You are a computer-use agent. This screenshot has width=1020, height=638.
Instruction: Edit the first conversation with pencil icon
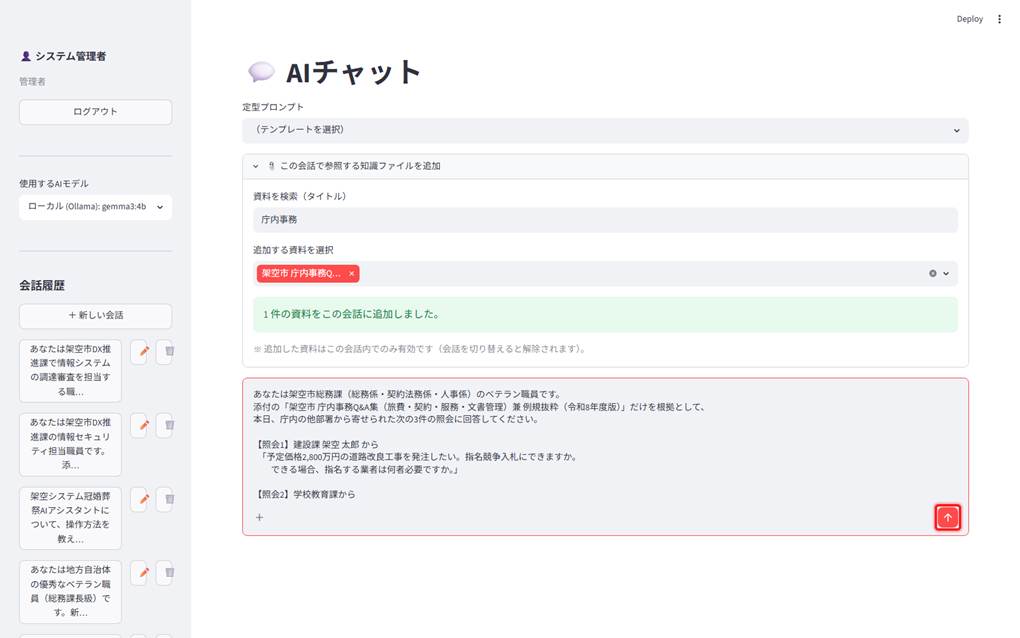pos(144,351)
